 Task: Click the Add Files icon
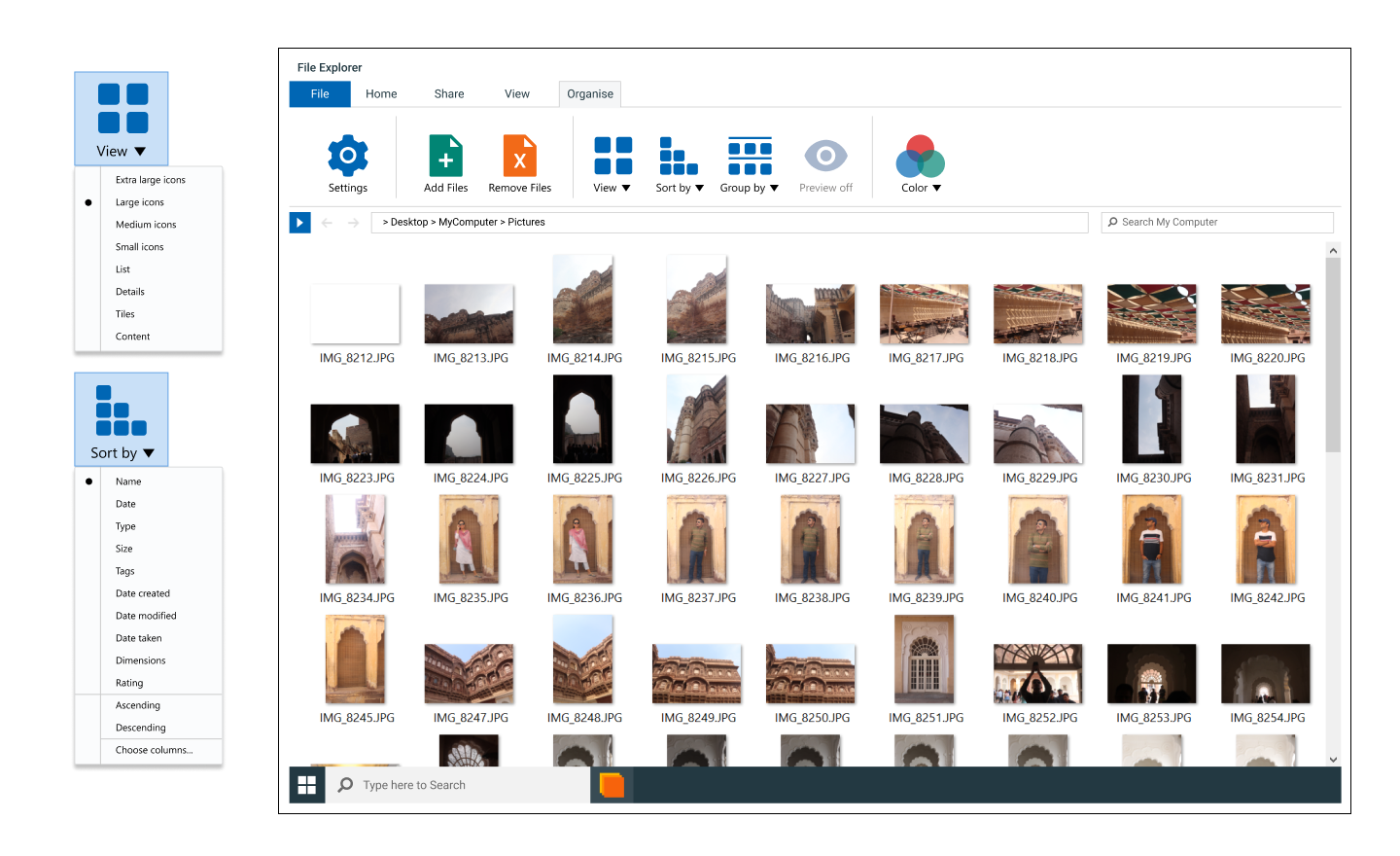(x=445, y=156)
